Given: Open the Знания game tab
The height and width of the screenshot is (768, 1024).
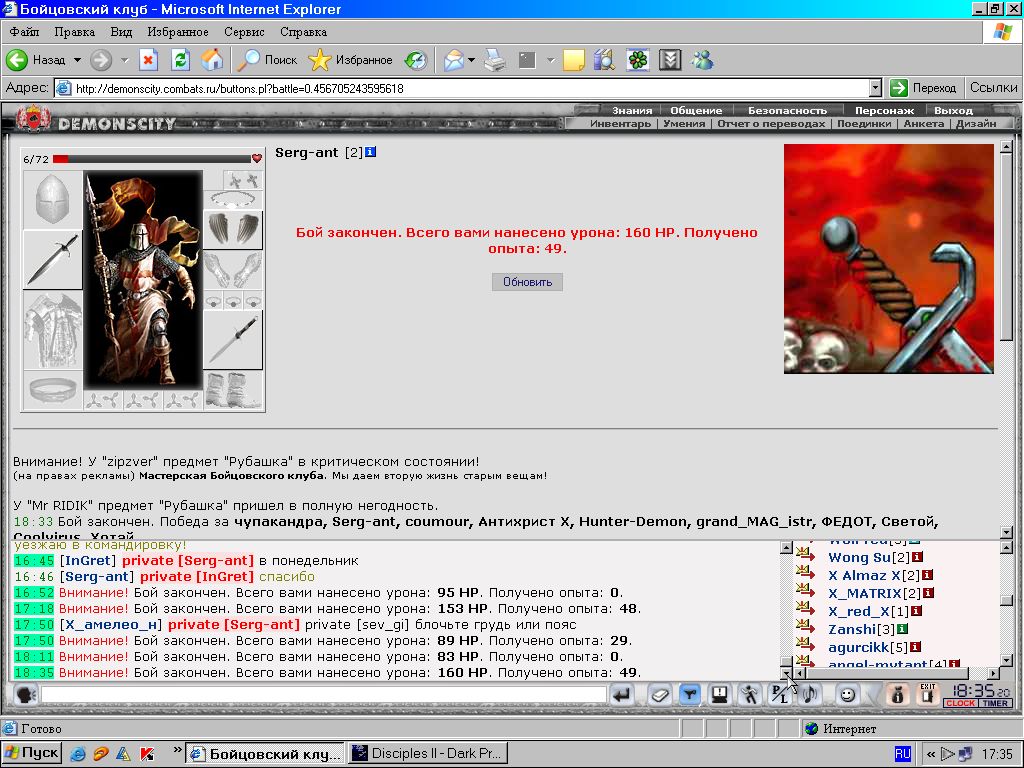Looking at the screenshot, I should click(x=632, y=110).
